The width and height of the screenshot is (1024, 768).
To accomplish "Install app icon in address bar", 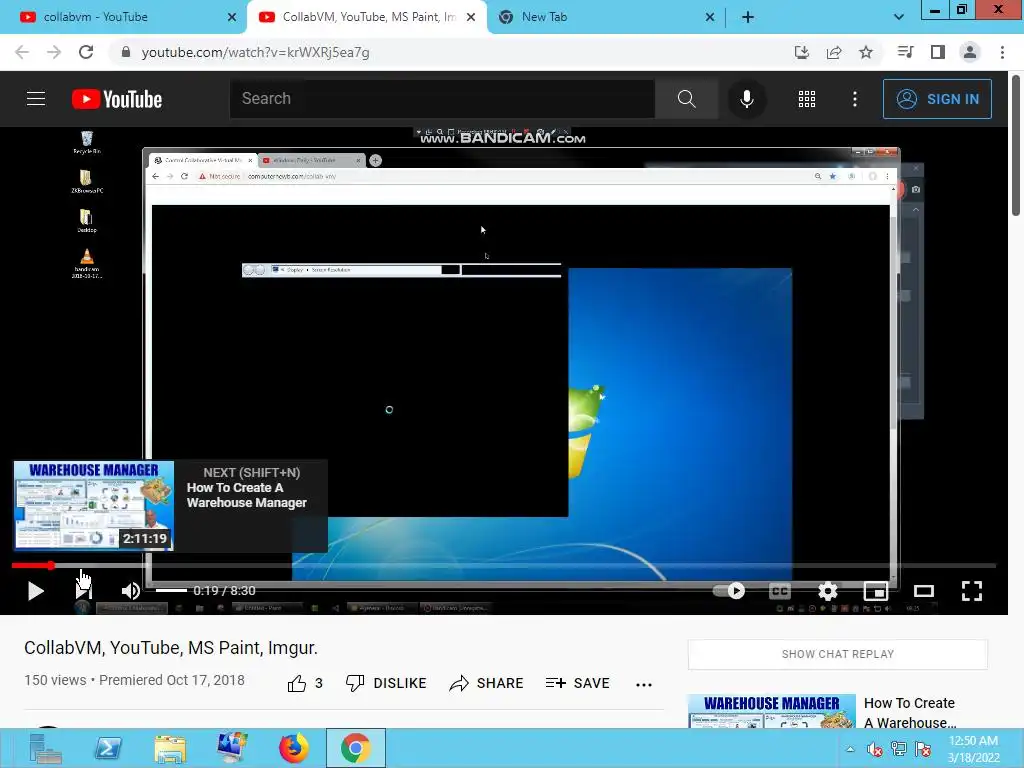I will point(801,52).
